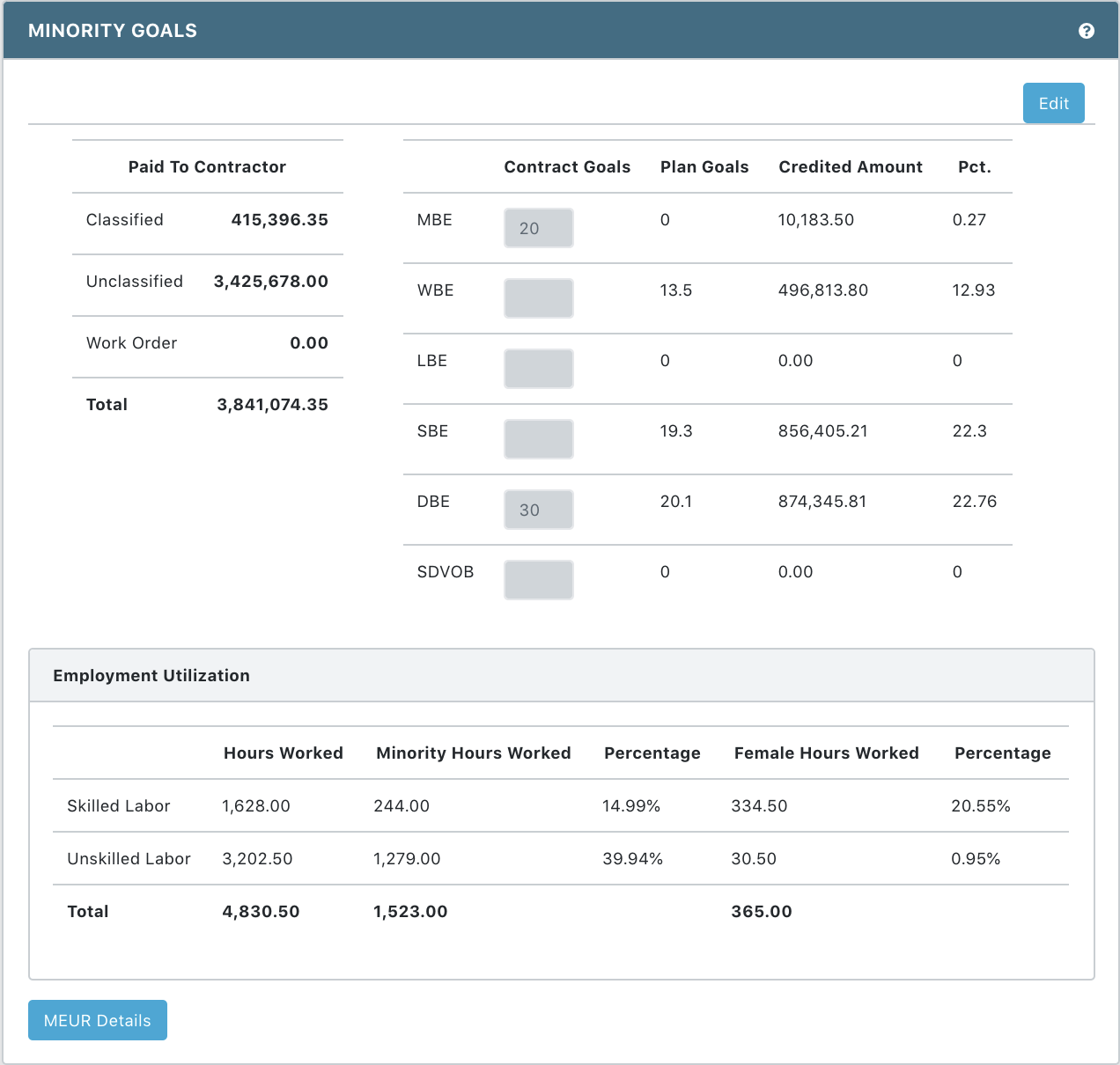
Task: Open the help question mark icon
Action: coord(1087,31)
